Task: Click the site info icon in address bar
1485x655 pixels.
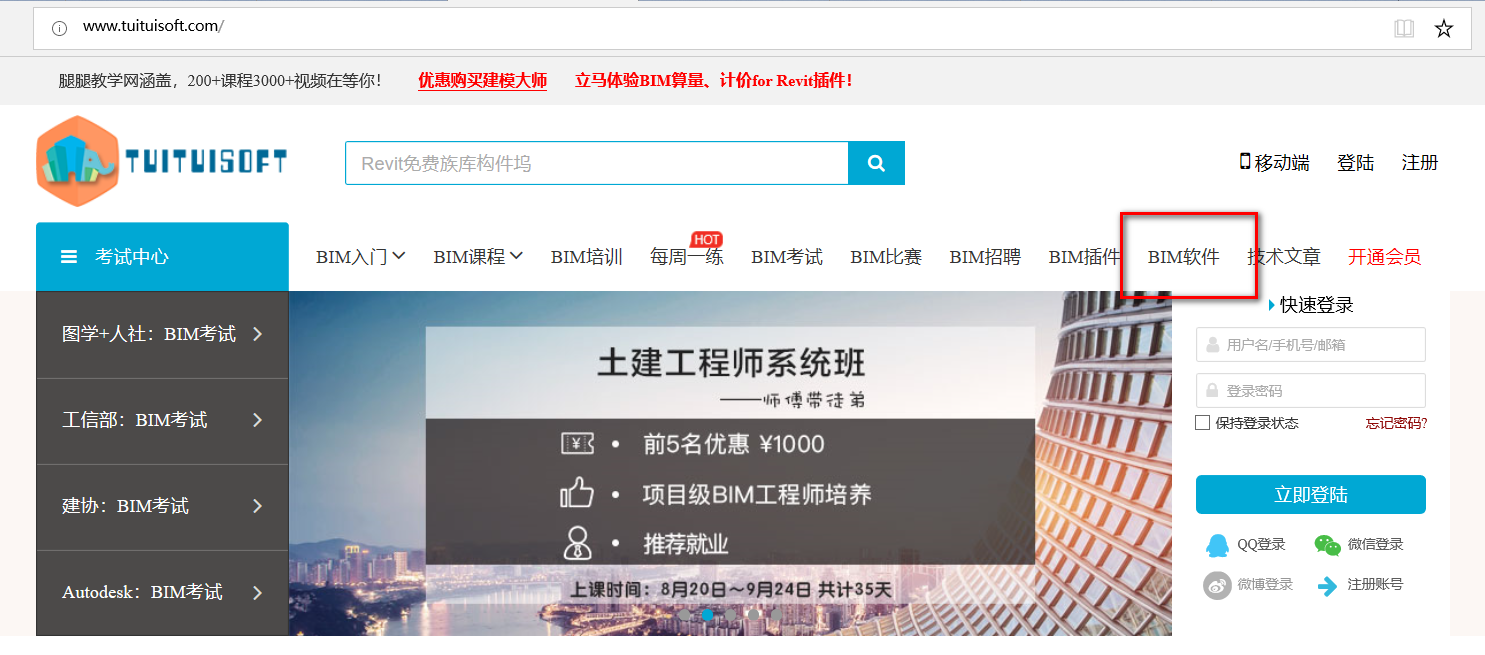Action: tap(59, 28)
